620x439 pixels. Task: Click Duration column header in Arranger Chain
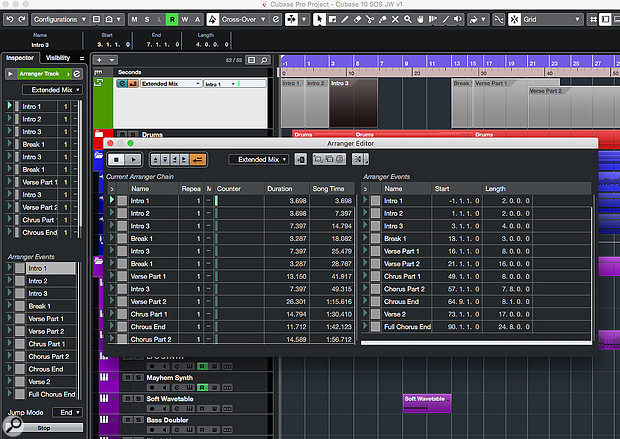tap(286, 189)
